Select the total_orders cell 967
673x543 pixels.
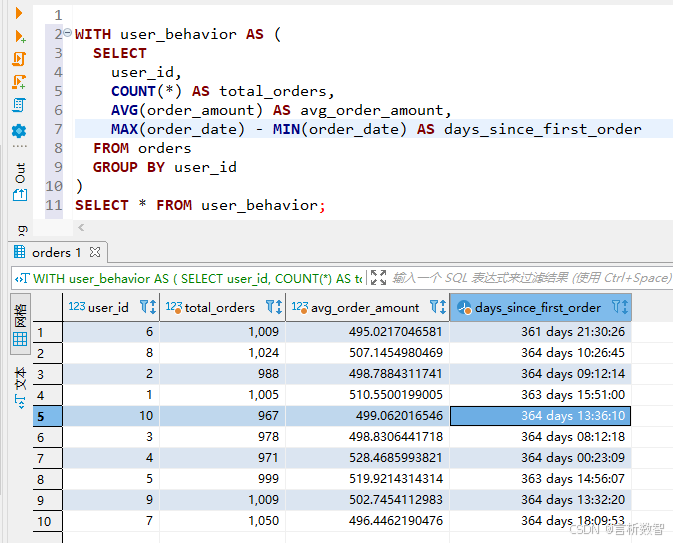[x=222, y=416]
